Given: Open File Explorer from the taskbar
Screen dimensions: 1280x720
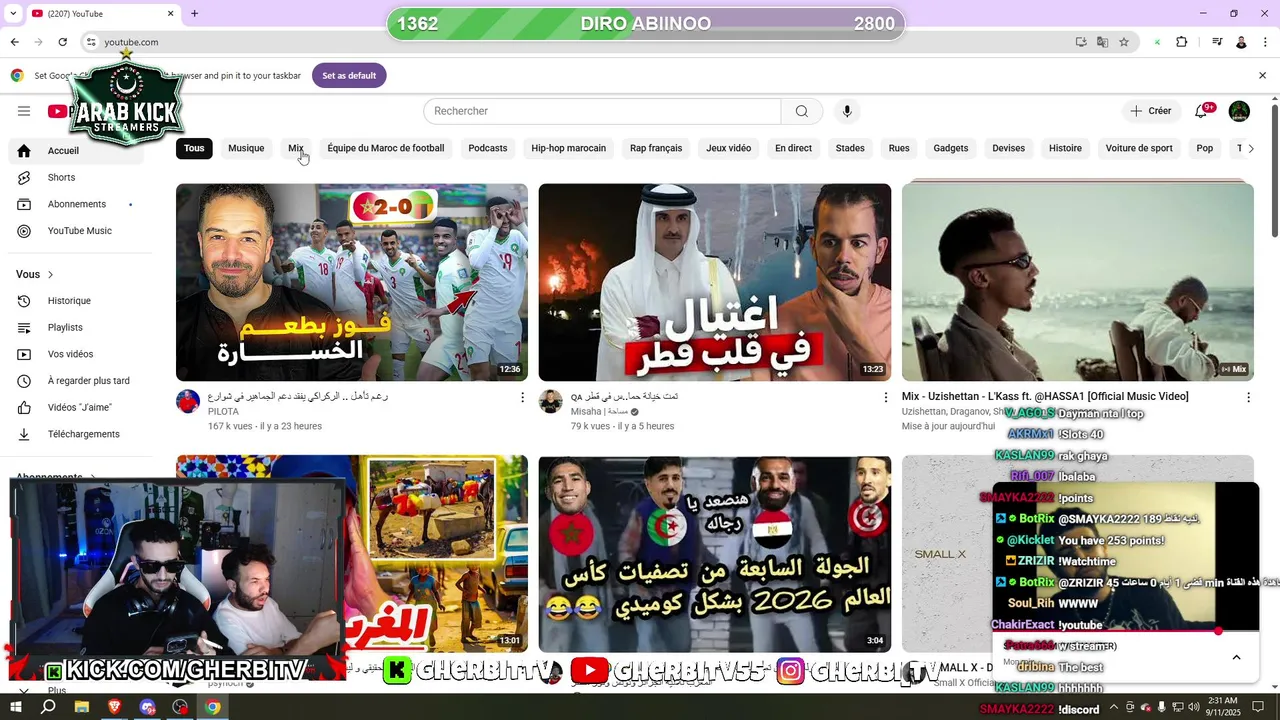Looking at the screenshot, I should coord(82,707).
